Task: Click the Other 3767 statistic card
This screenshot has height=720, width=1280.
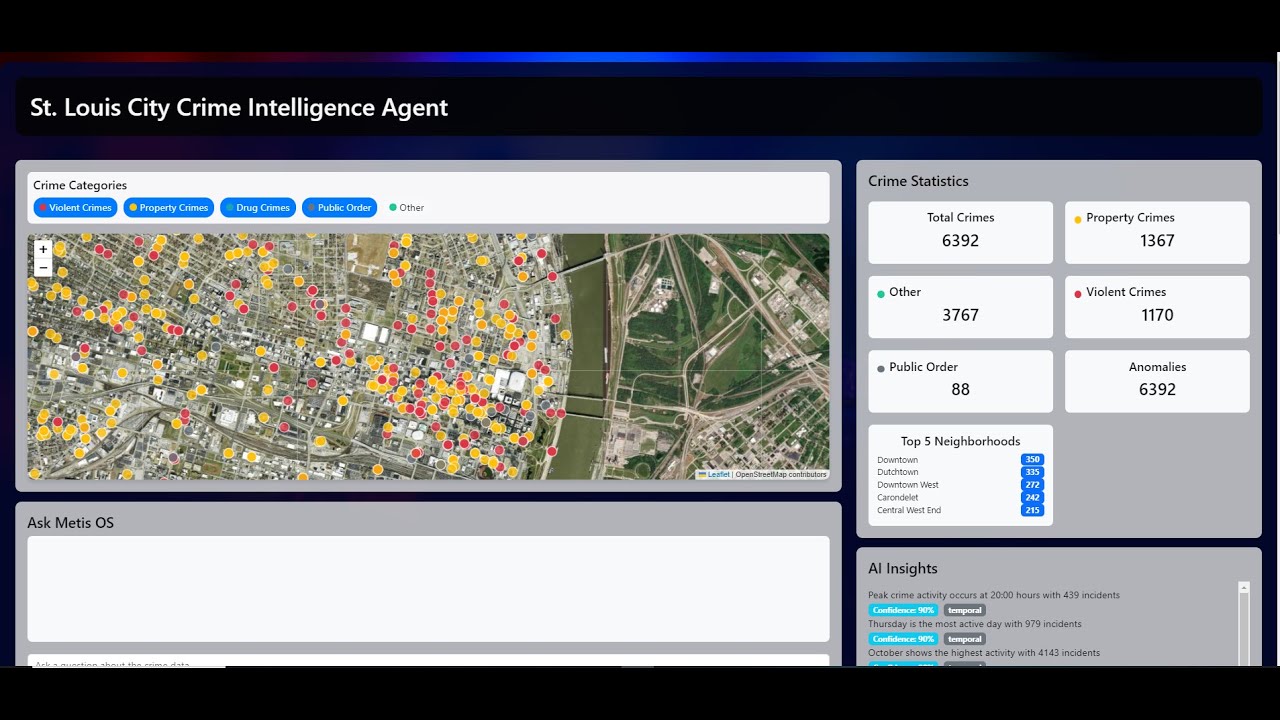Action: (x=960, y=307)
